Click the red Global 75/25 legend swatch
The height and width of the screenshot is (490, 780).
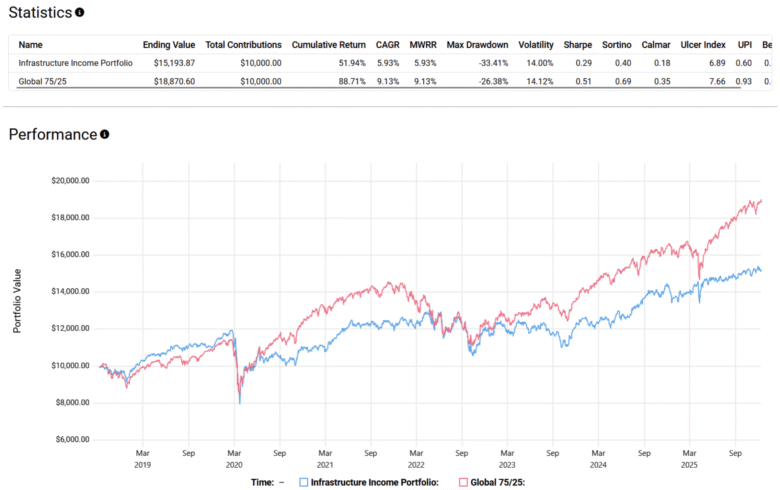463,482
